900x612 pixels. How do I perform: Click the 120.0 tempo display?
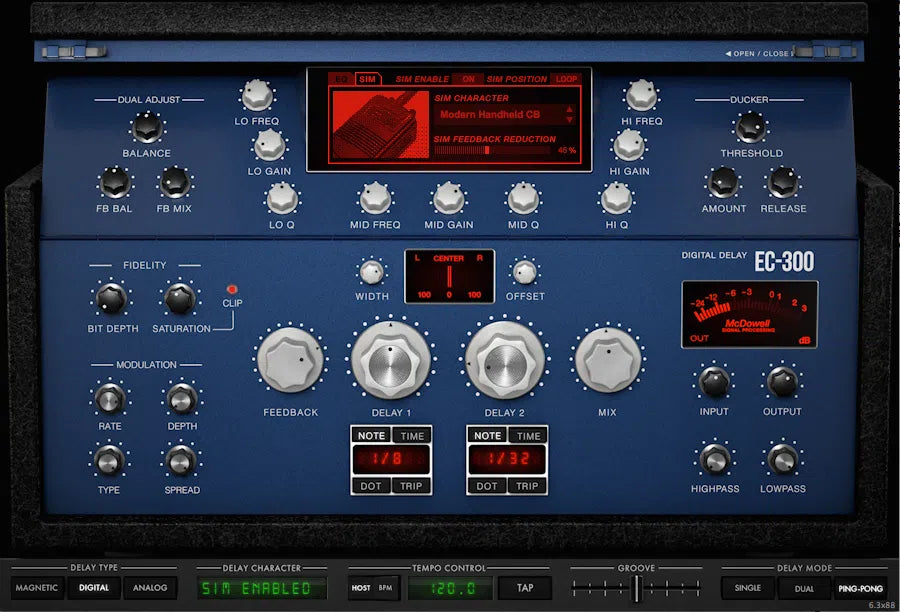click(452, 588)
